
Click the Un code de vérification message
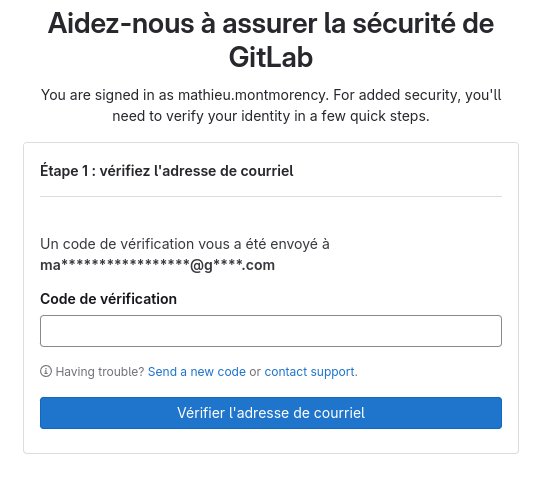click(185, 244)
